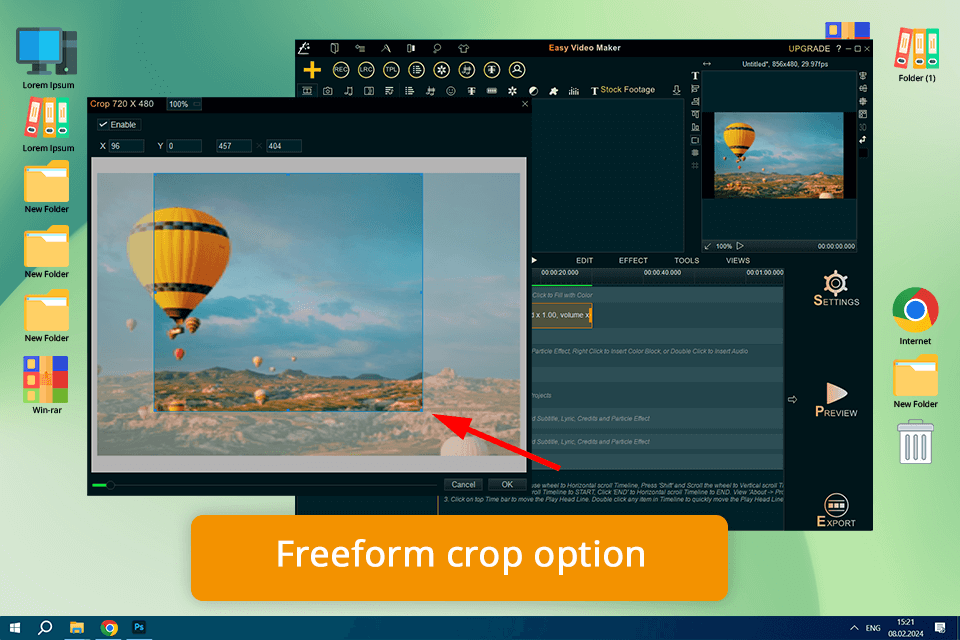The width and height of the screenshot is (960, 640).
Task: Open the EFFECT menu tab
Action: point(632,260)
